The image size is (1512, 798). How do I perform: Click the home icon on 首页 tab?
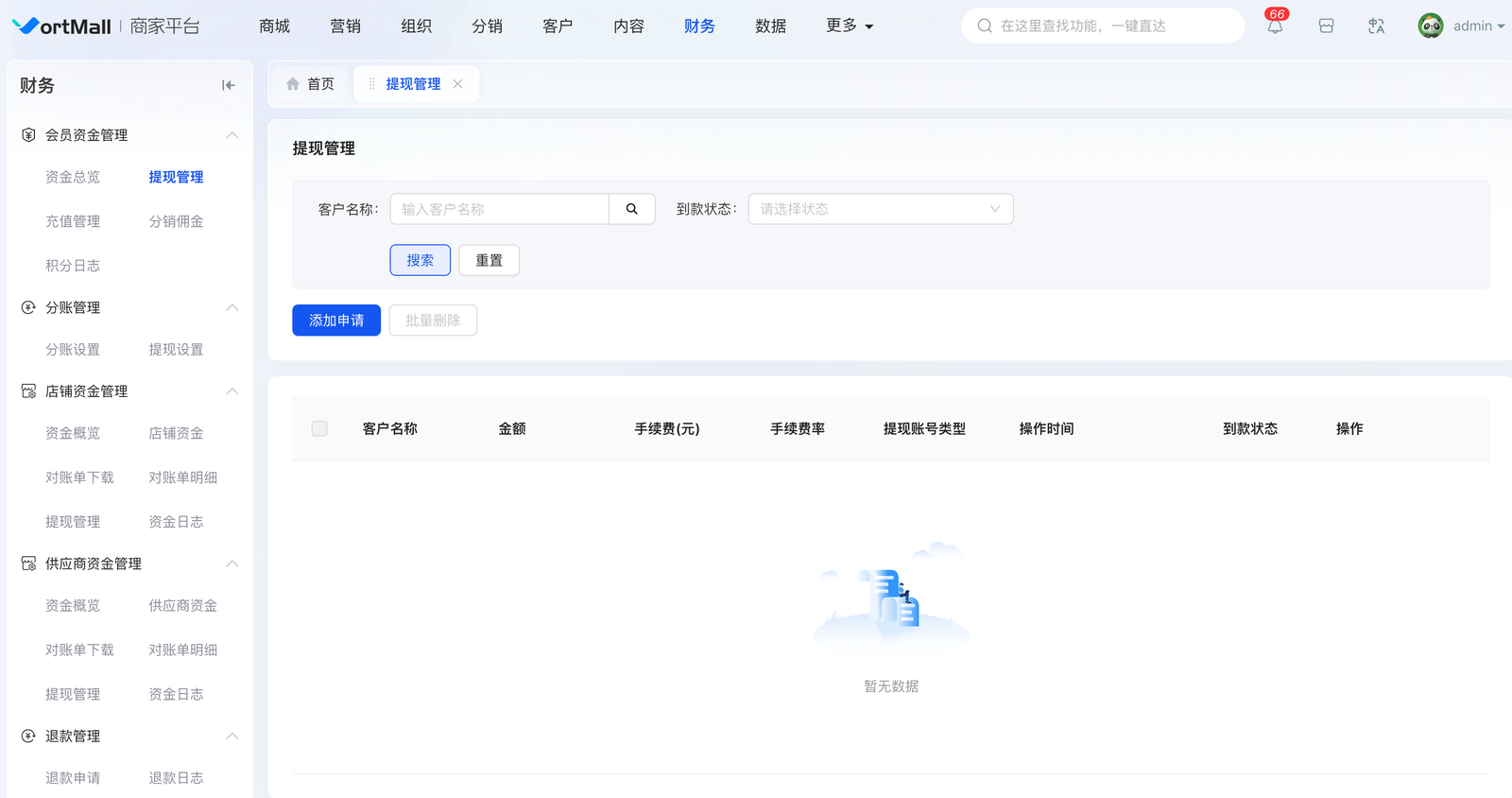tap(293, 84)
